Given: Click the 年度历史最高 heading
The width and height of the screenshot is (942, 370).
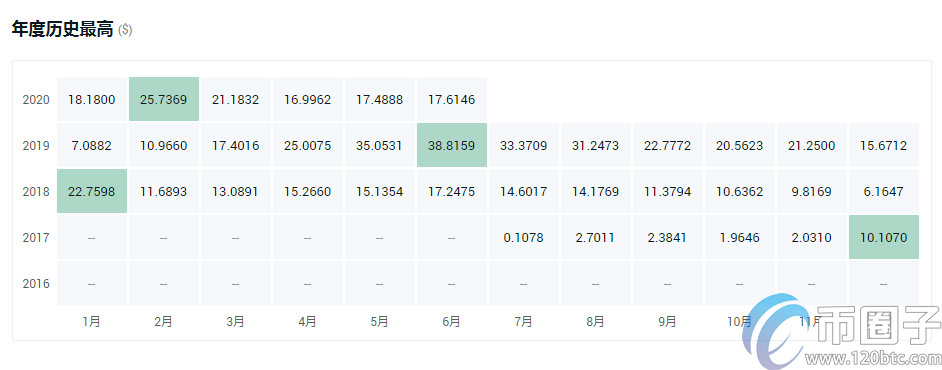Looking at the screenshot, I should pos(62,29).
